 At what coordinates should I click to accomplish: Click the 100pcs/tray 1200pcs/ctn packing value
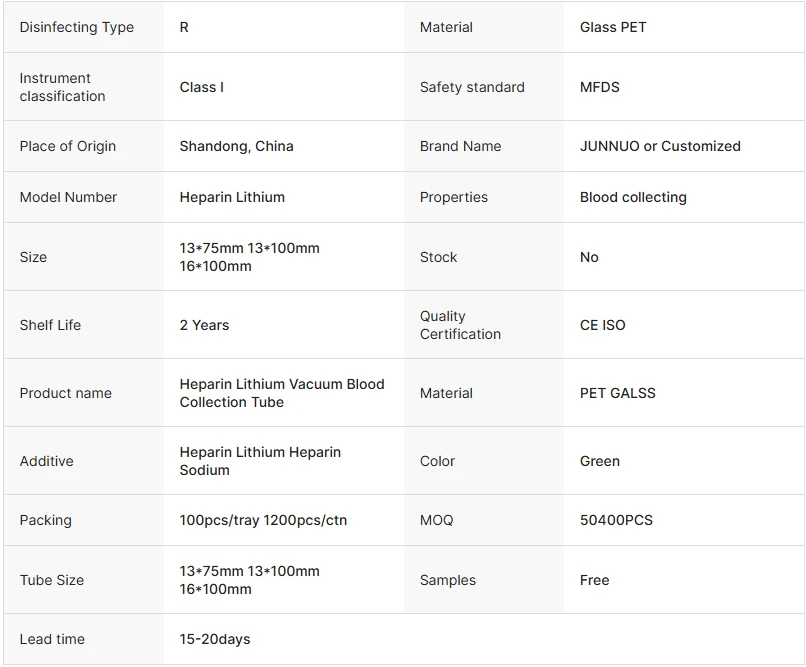(263, 520)
